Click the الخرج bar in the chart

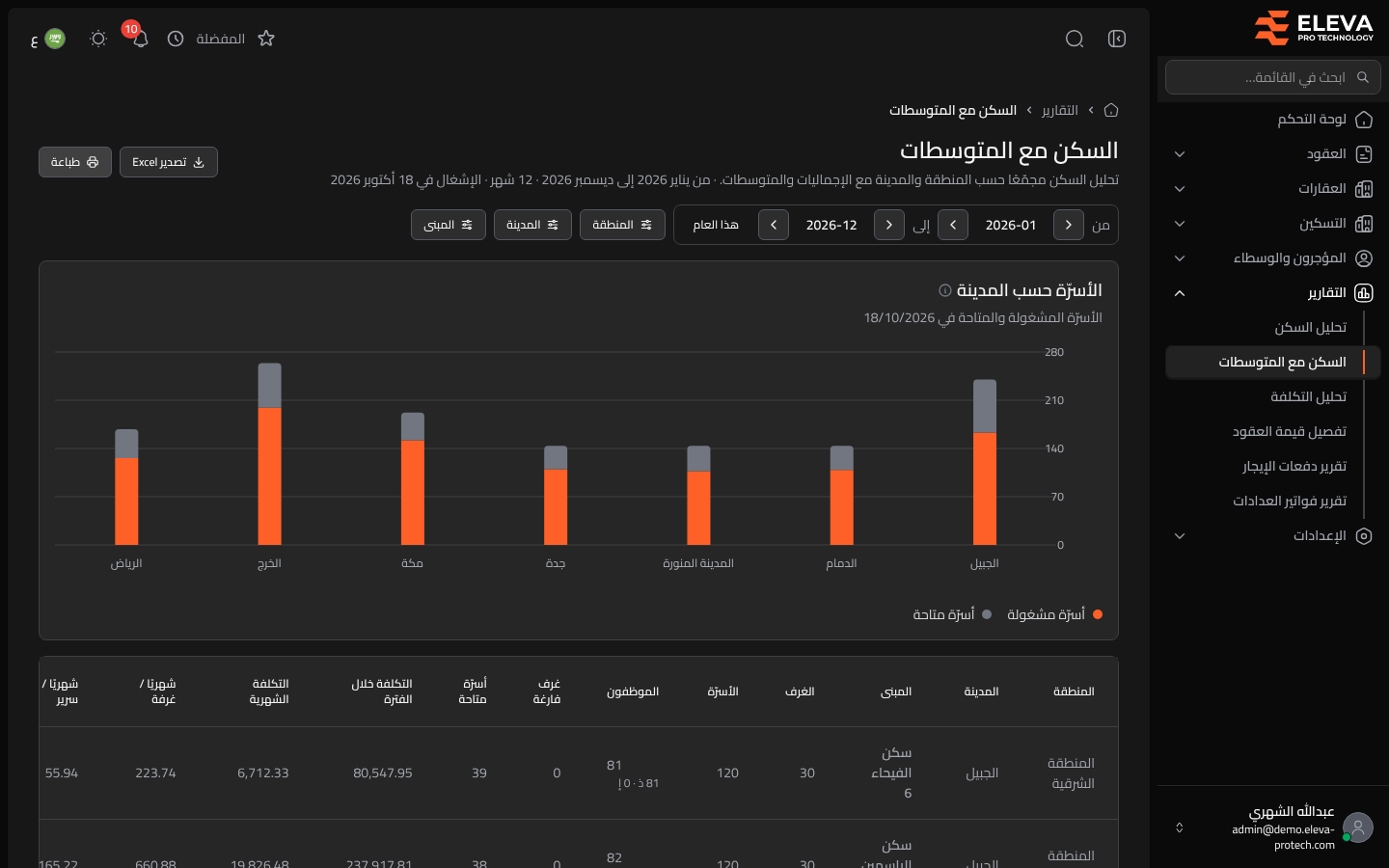270,454
